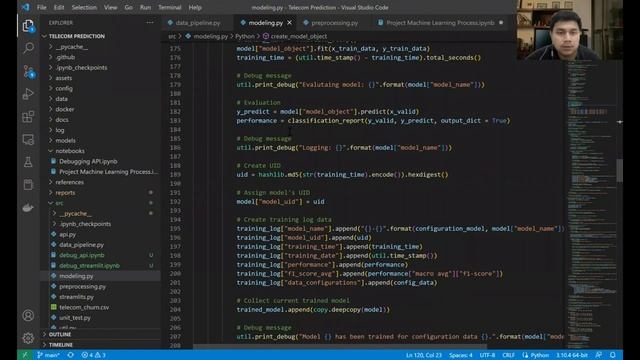The width and height of the screenshot is (640, 360).
Task: Open the Edit menu
Action: (x=59, y=7)
